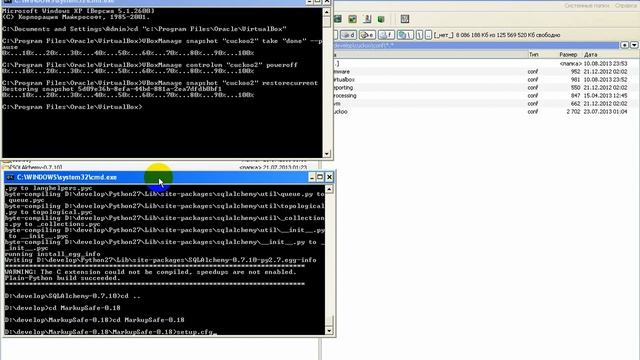Click the 21.12.2012 02:02 date of vmware row

tap(605, 71)
